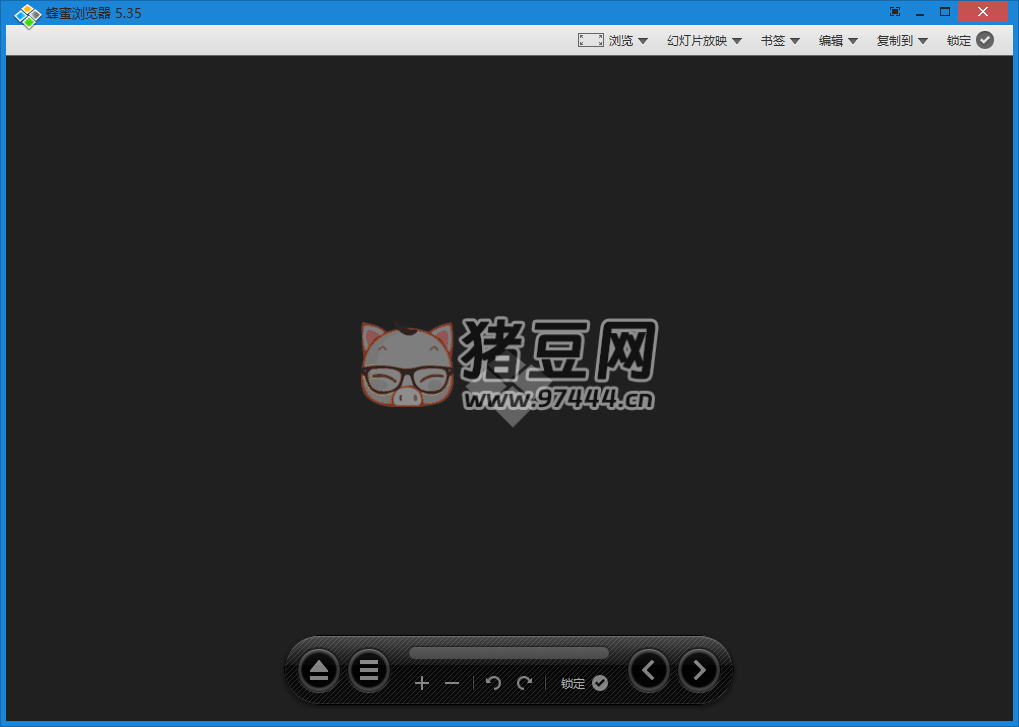Go to next image arrow

coord(698,670)
